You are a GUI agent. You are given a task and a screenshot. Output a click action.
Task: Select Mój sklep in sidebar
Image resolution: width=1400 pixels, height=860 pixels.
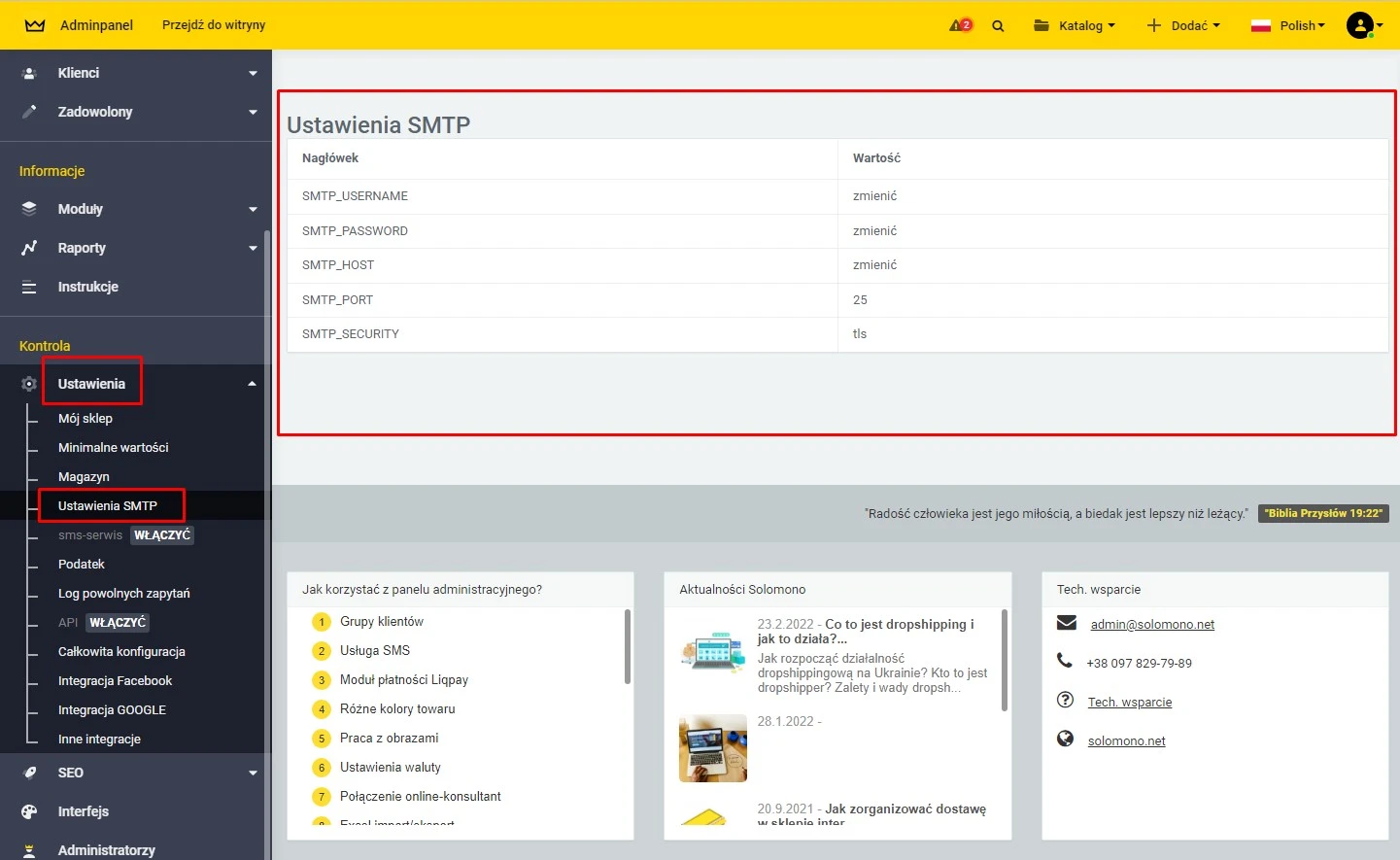[x=85, y=419]
